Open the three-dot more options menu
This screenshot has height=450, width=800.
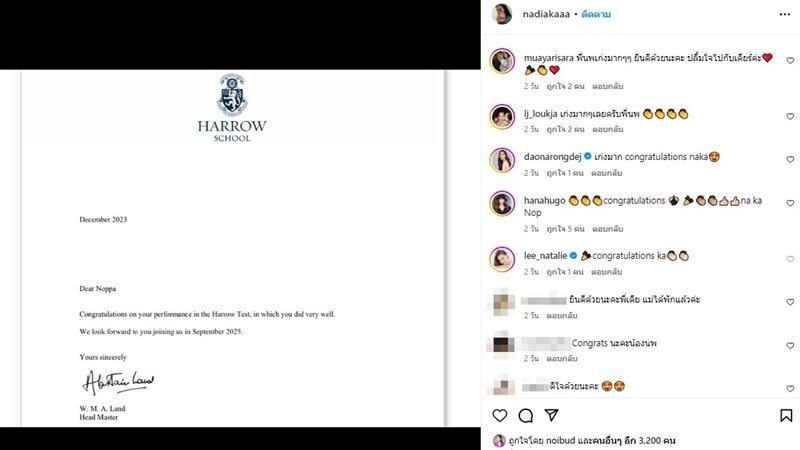(x=785, y=14)
